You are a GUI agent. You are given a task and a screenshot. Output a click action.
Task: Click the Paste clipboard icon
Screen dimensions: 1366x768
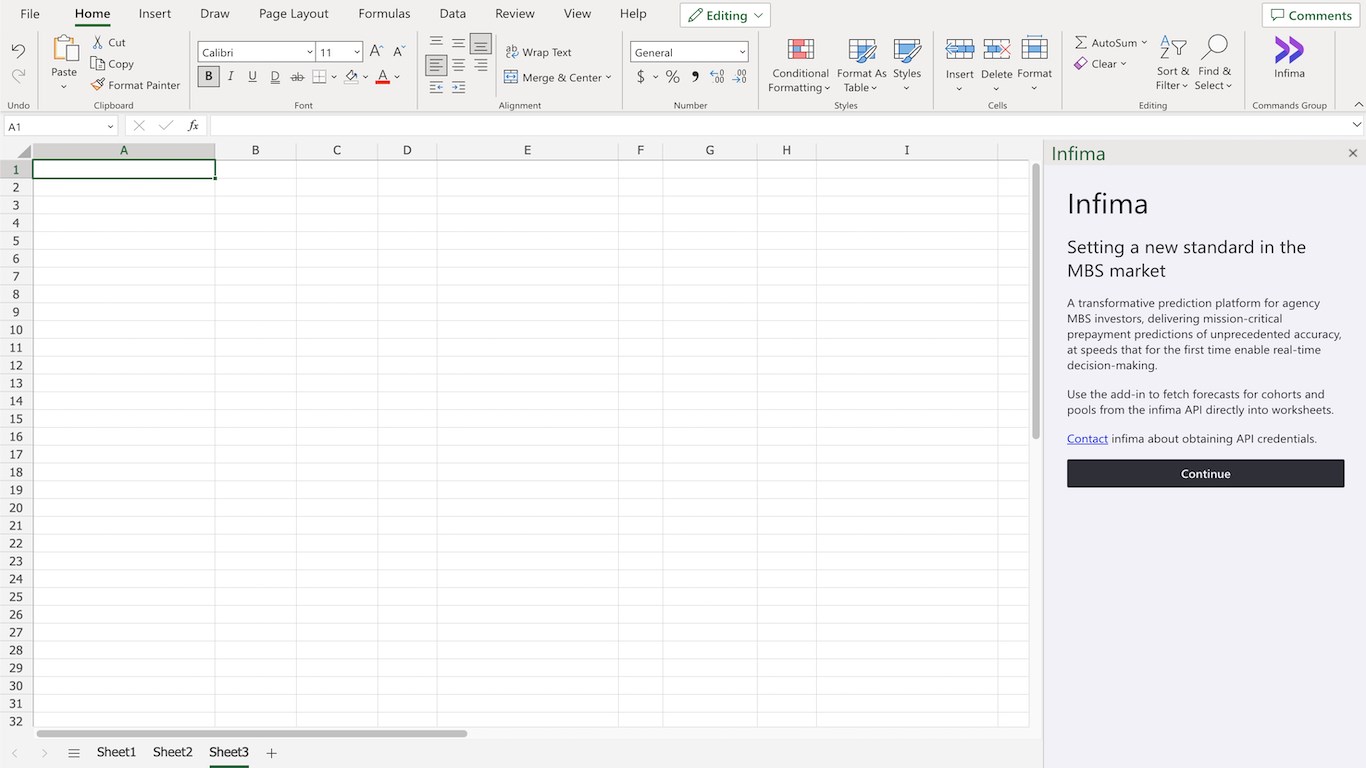pos(64,49)
